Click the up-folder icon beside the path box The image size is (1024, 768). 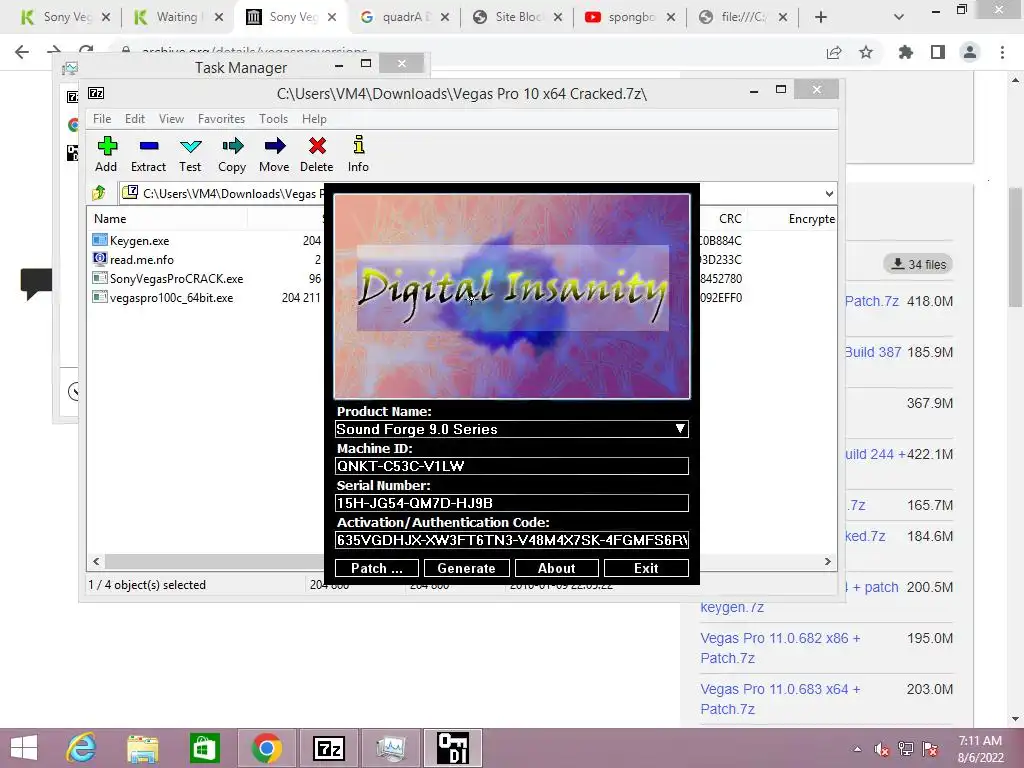click(x=99, y=193)
